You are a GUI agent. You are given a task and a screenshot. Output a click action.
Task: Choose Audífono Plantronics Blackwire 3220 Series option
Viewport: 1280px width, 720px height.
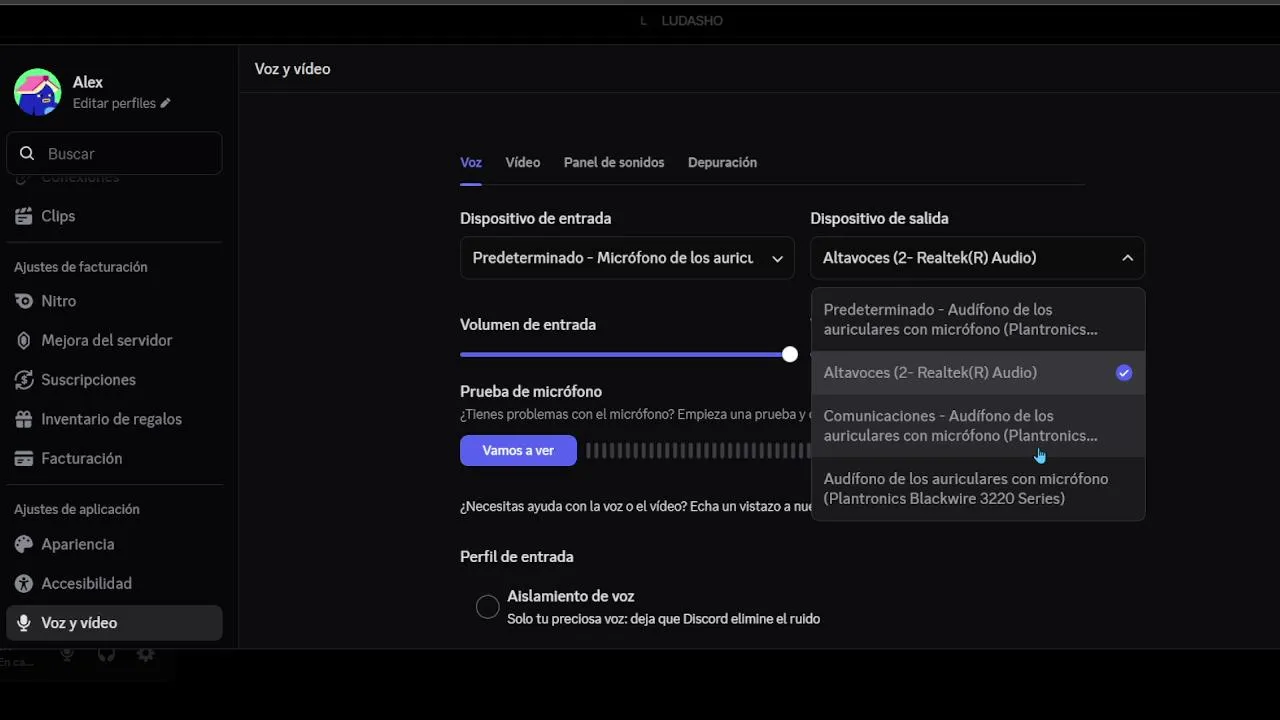978,489
